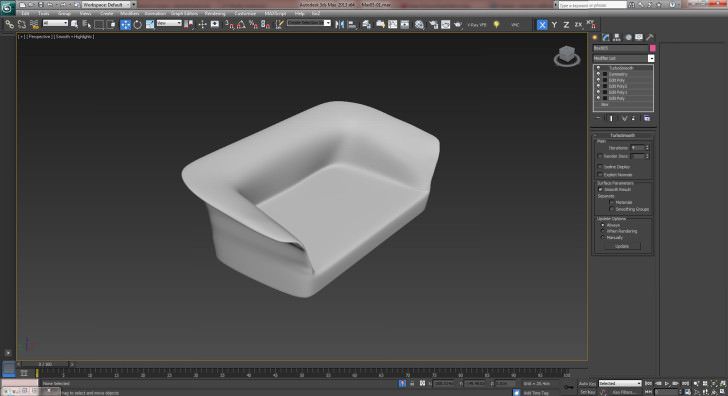Open the Create panel tab icon

(x=595, y=37)
